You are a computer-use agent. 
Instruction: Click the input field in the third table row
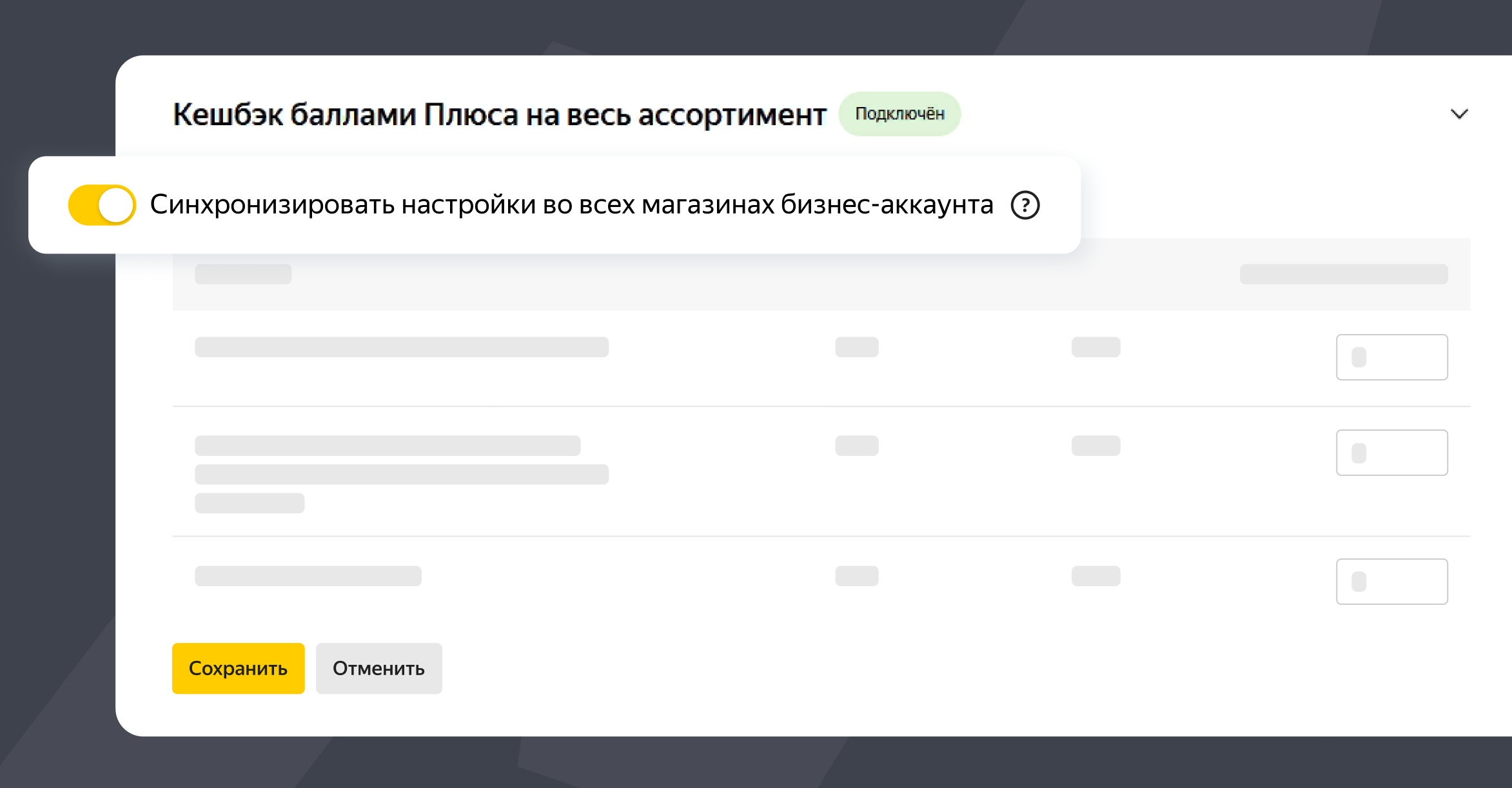click(1391, 582)
